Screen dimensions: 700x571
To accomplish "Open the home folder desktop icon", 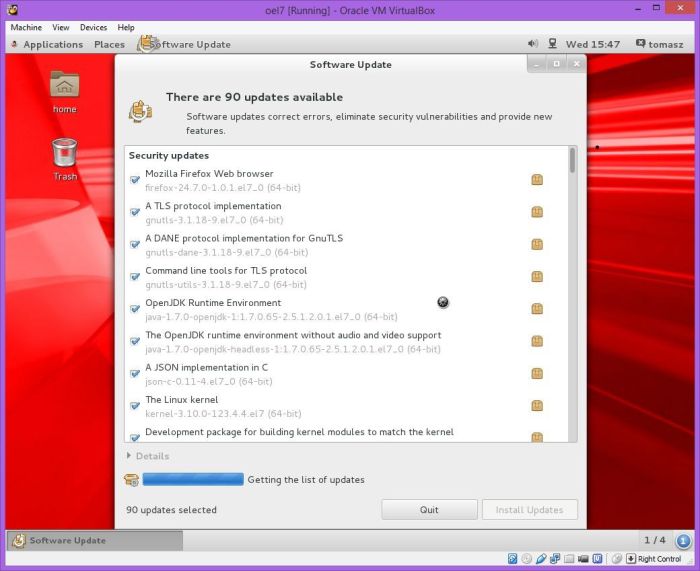I will pyautogui.click(x=64, y=90).
